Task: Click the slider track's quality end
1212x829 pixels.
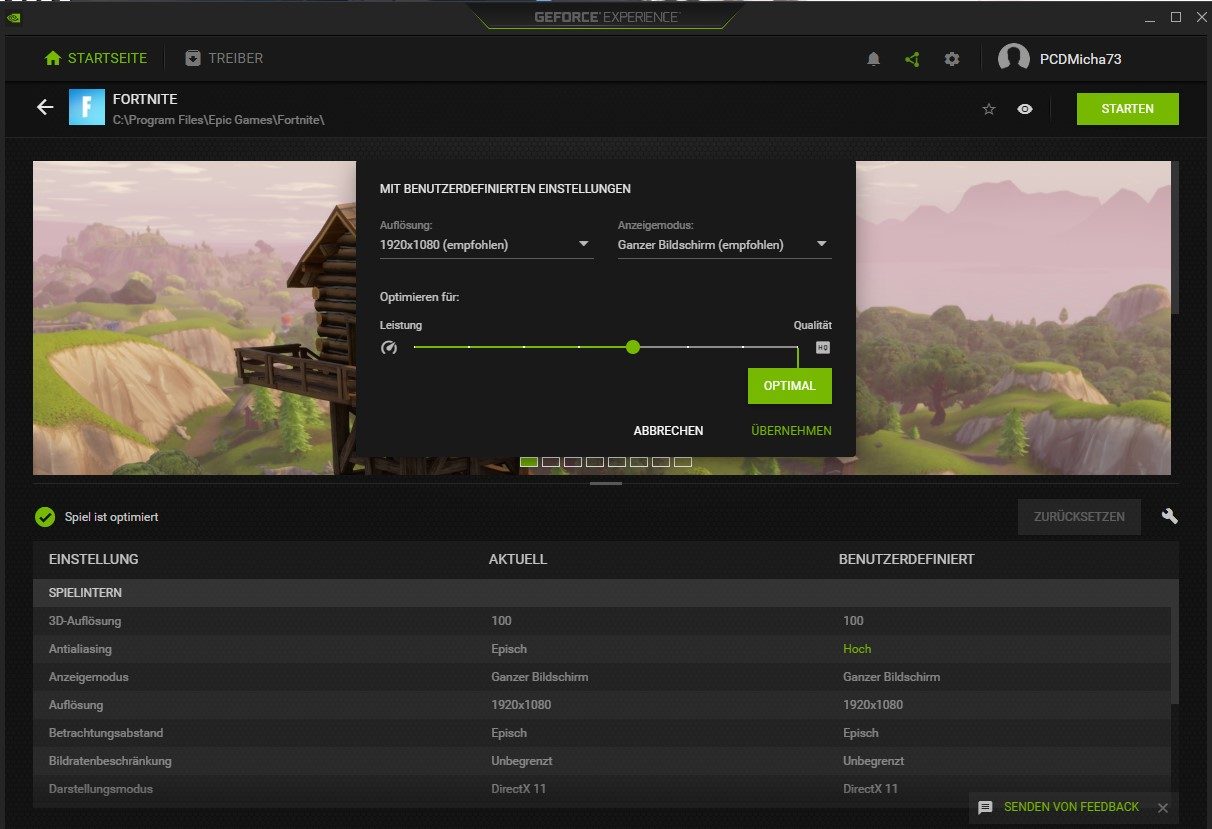Action: [796, 347]
